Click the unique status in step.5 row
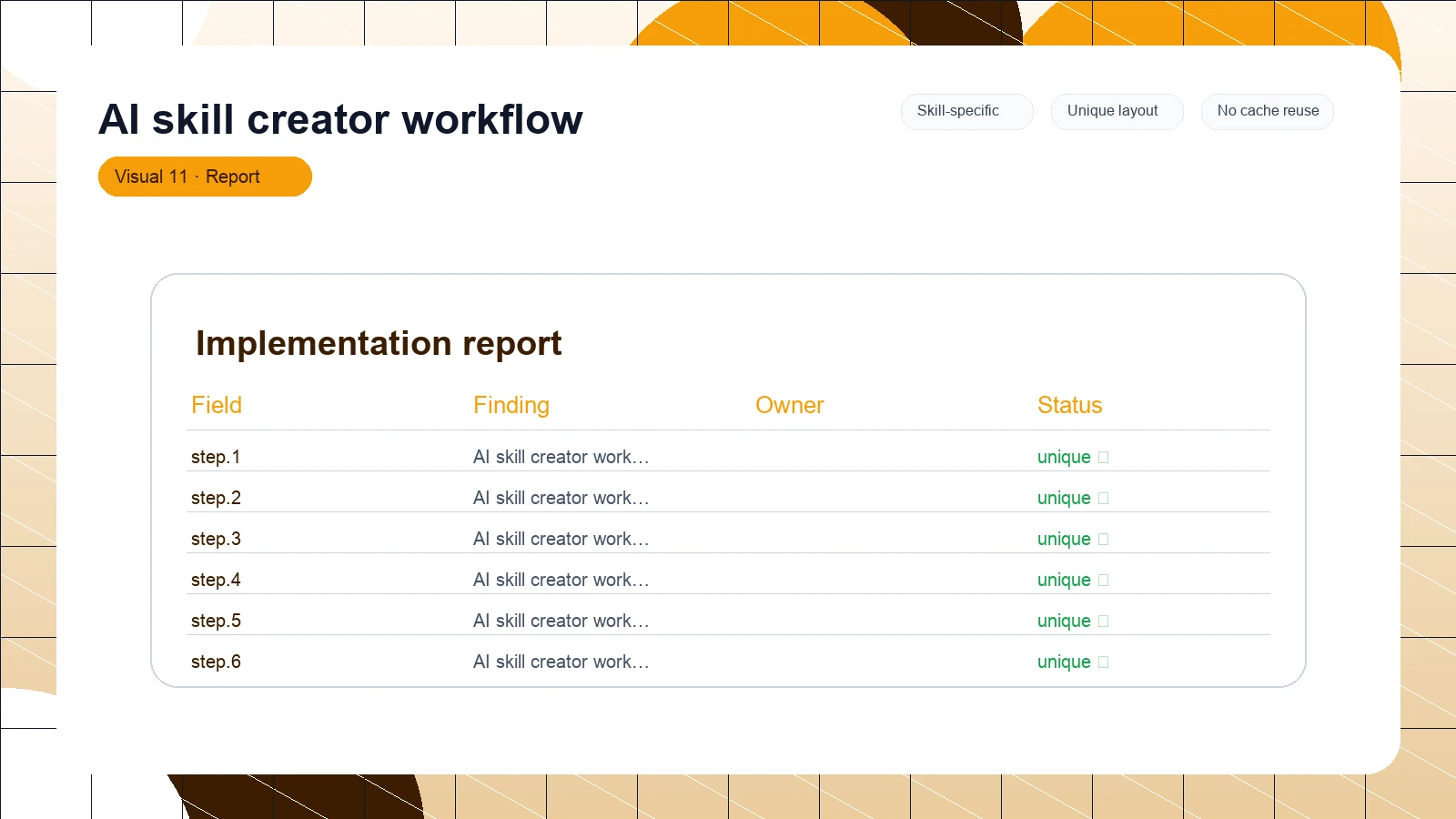Viewport: 1456px width, 819px height. (x=1064, y=621)
